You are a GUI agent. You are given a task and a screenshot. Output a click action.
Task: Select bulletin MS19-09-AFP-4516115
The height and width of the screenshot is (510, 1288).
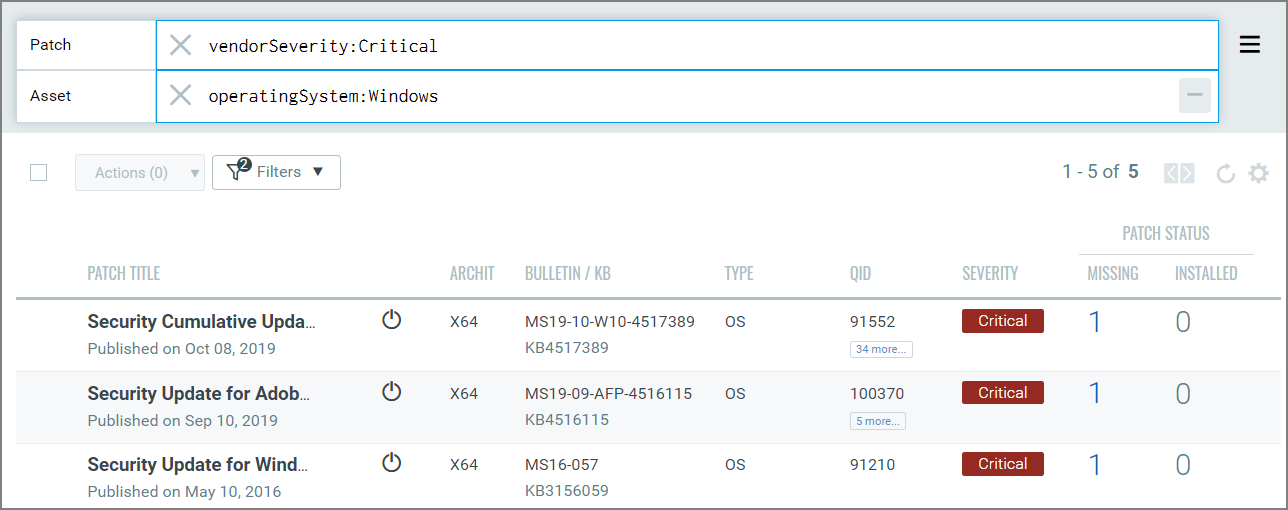point(609,394)
